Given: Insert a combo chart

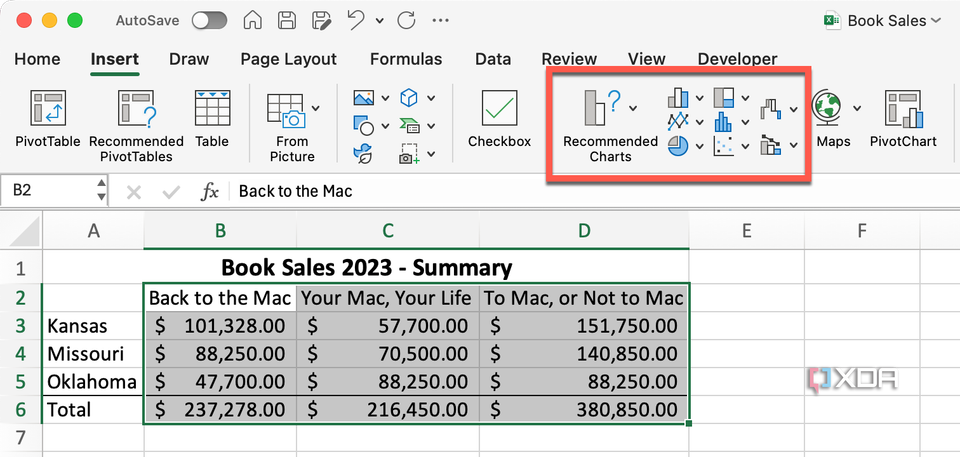Looking at the screenshot, I should (771, 145).
